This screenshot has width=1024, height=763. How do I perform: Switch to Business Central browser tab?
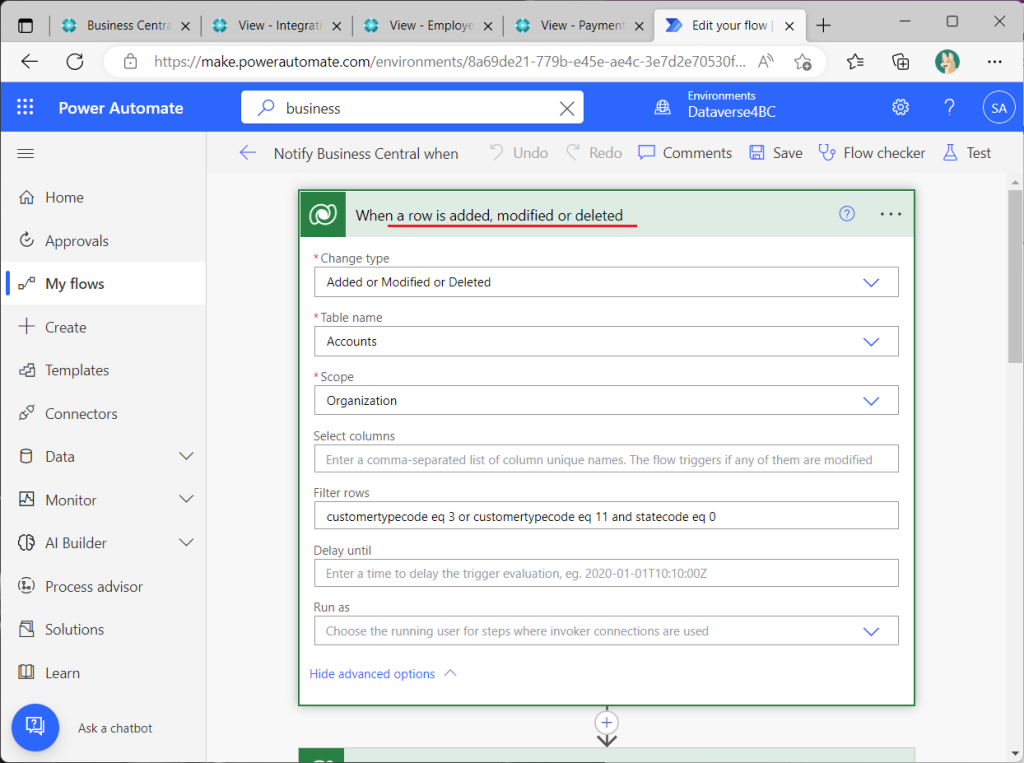pos(125,25)
